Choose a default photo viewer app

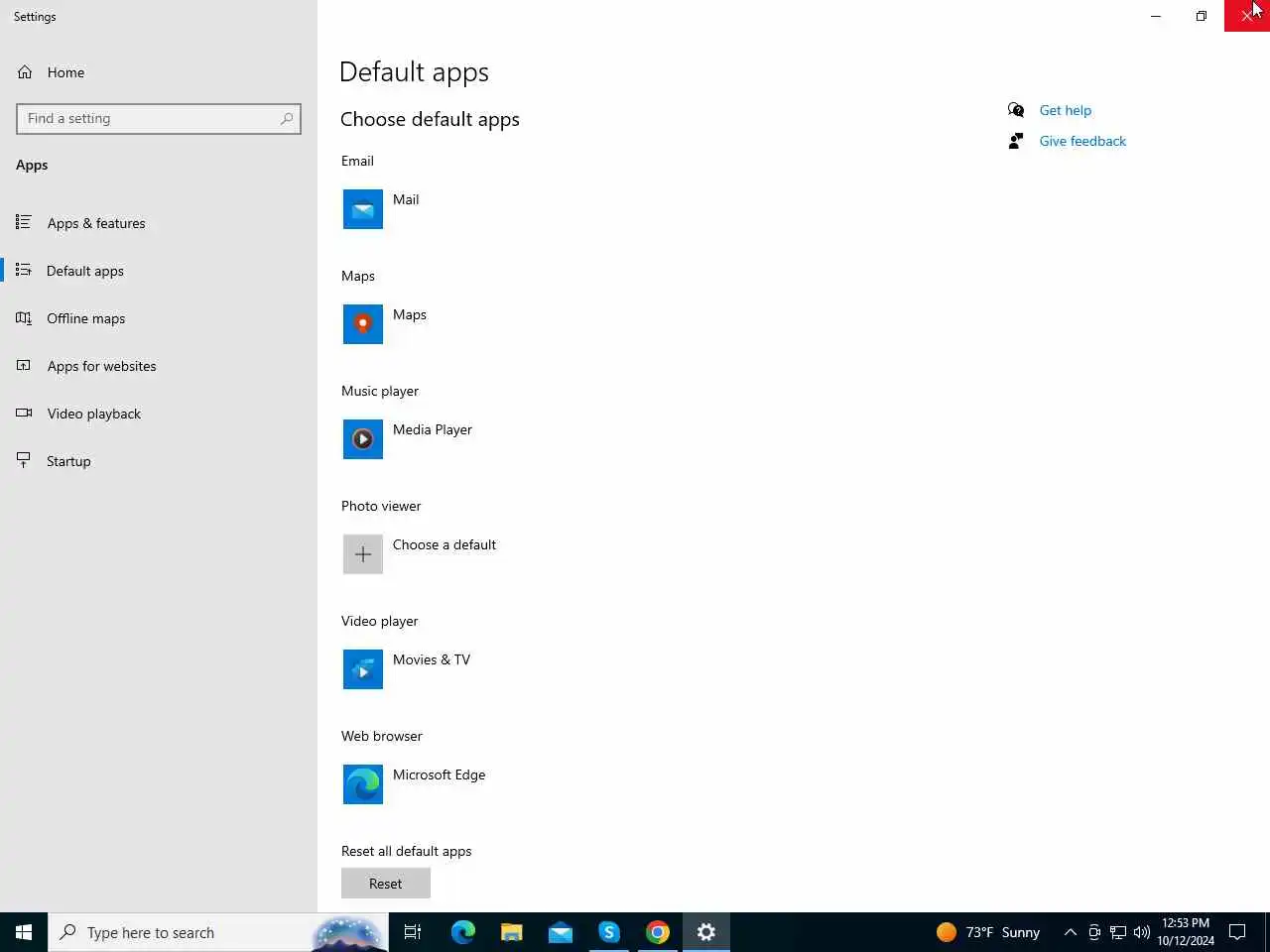coord(444,544)
